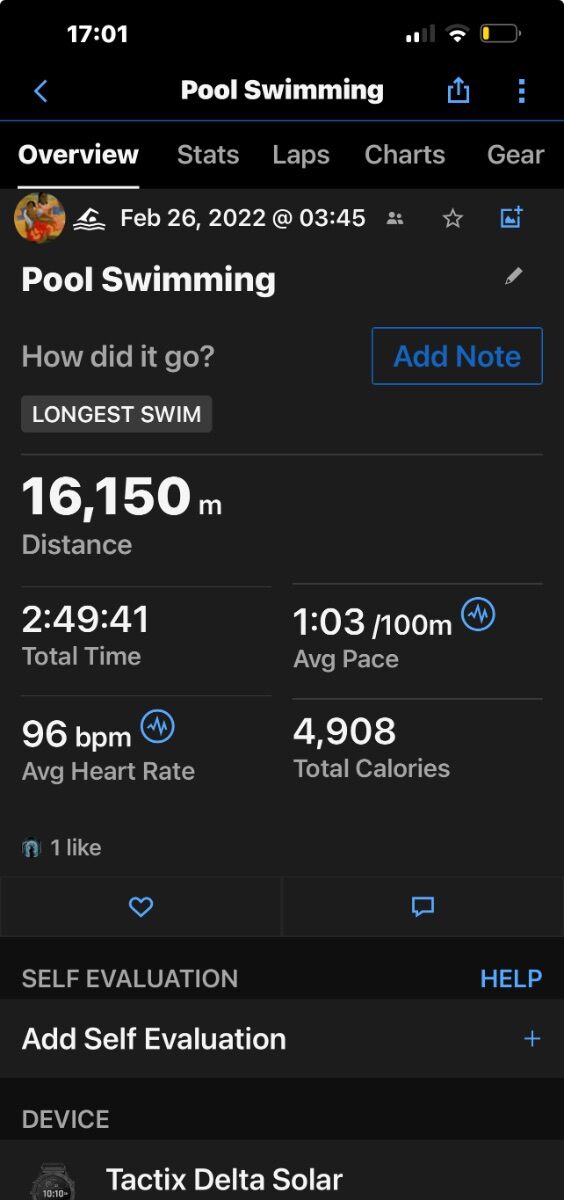Tap the add photo icon
564x1200 pixels.
click(x=511, y=217)
